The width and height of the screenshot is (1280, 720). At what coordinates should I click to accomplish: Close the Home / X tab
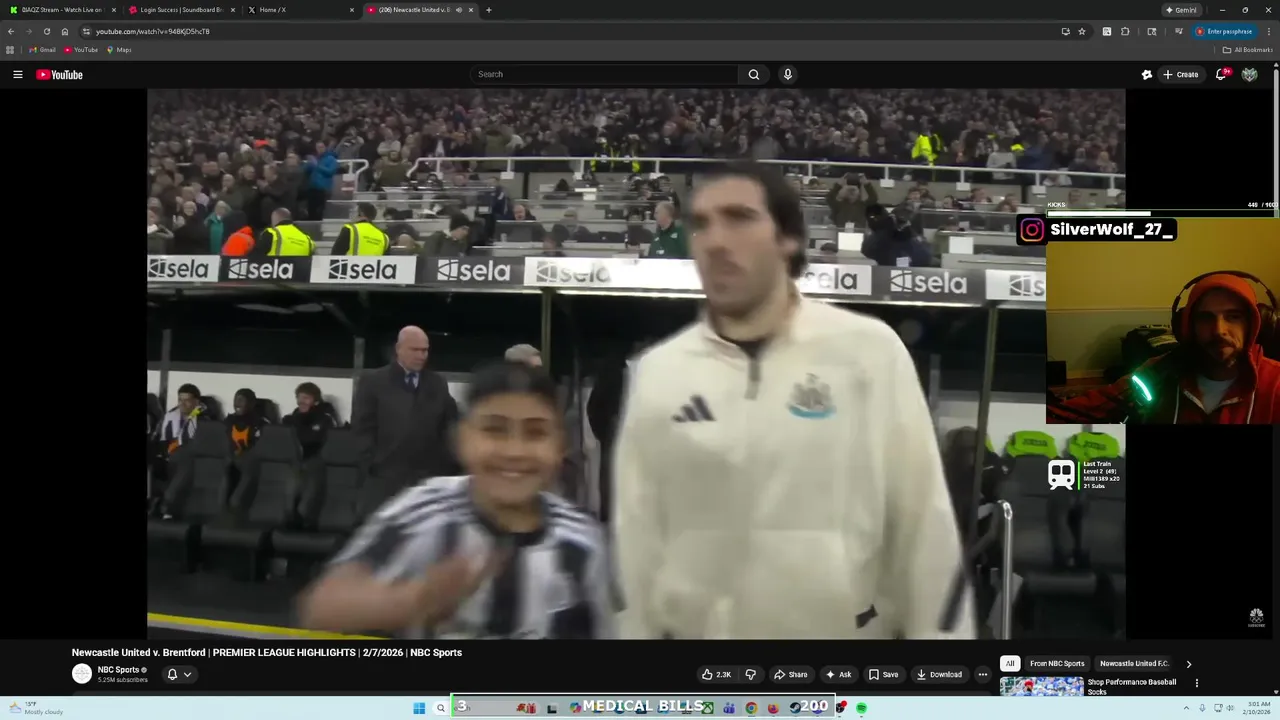point(351,10)
